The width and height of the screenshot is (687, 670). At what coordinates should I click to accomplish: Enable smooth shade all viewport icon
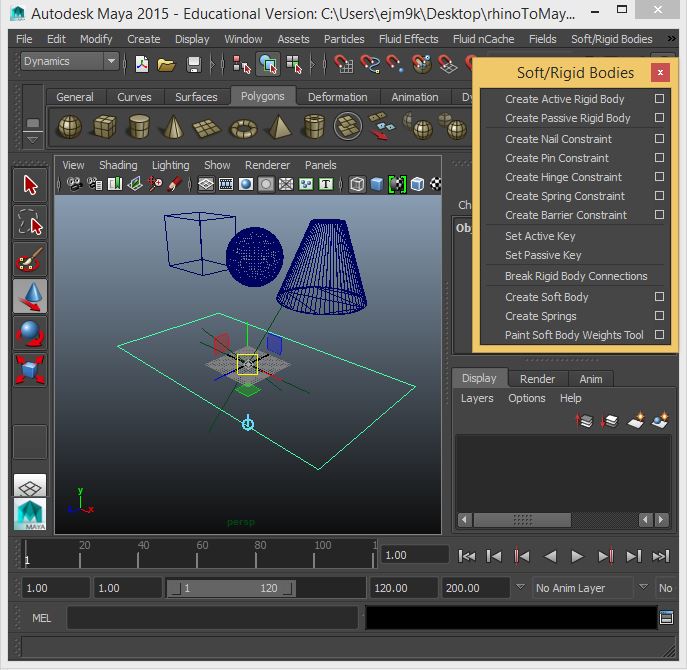377,184
